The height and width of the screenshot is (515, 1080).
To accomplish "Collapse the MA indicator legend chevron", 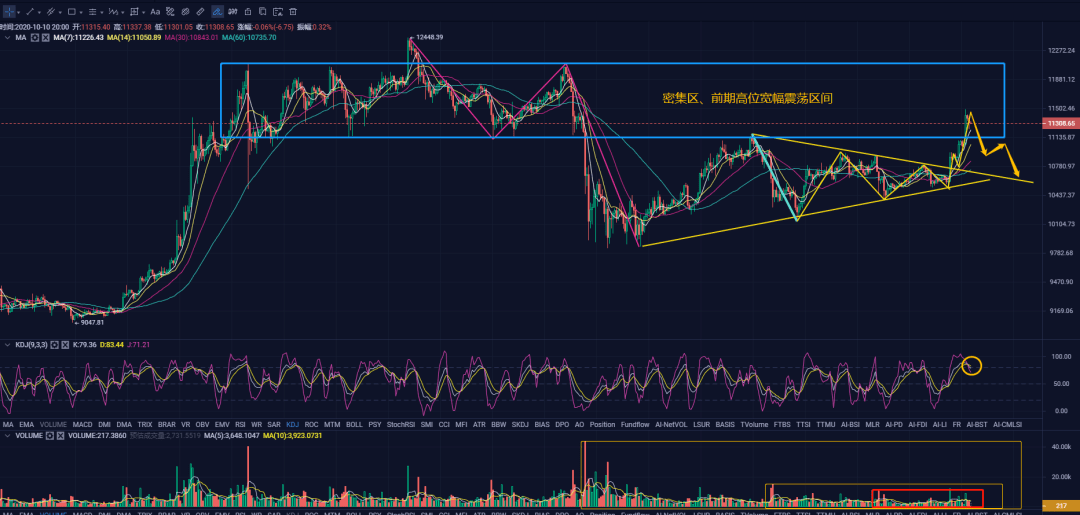I will click(8, 37).
